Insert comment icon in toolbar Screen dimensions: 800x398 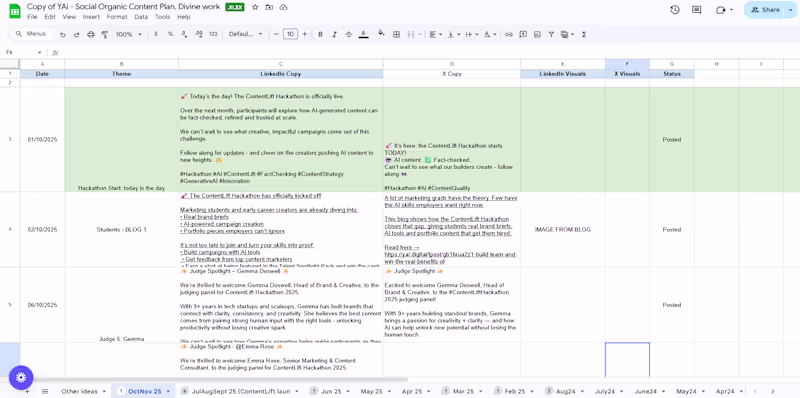pos(523,34)
